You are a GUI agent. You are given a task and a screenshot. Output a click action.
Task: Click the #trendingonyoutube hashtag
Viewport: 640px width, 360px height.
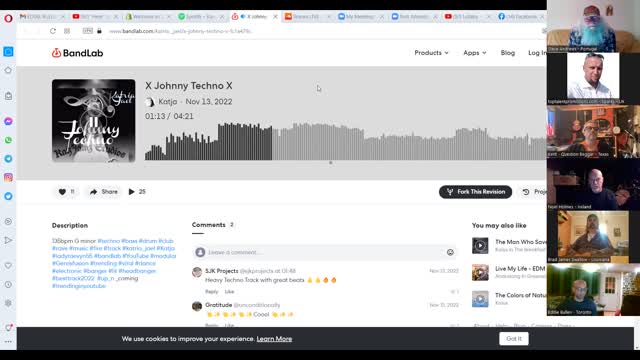pyautogui.click(x=79, y=286)
